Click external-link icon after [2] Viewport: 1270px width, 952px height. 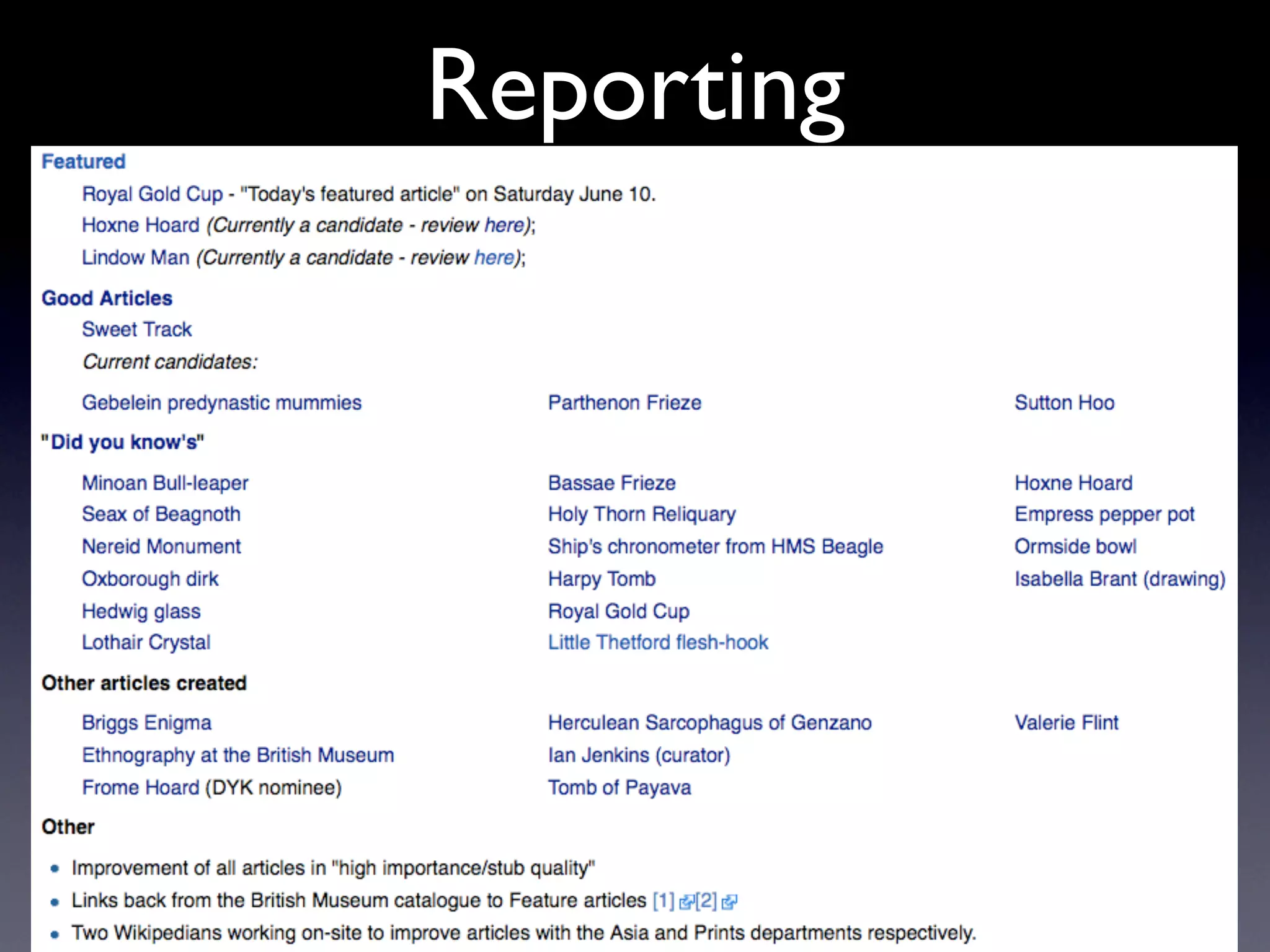pos(729,902)
